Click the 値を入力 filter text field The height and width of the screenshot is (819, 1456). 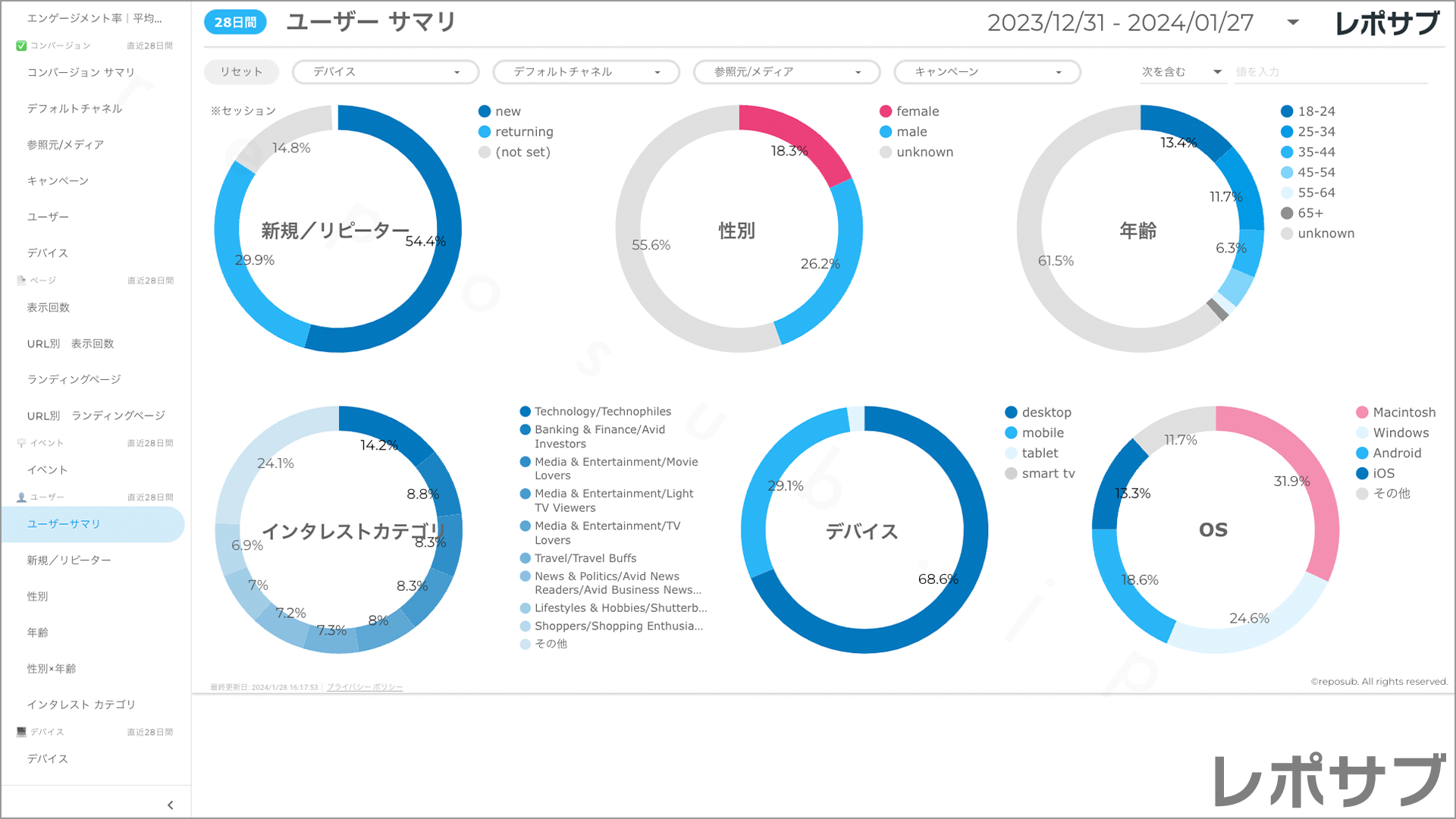click(x=1330, y=72)
